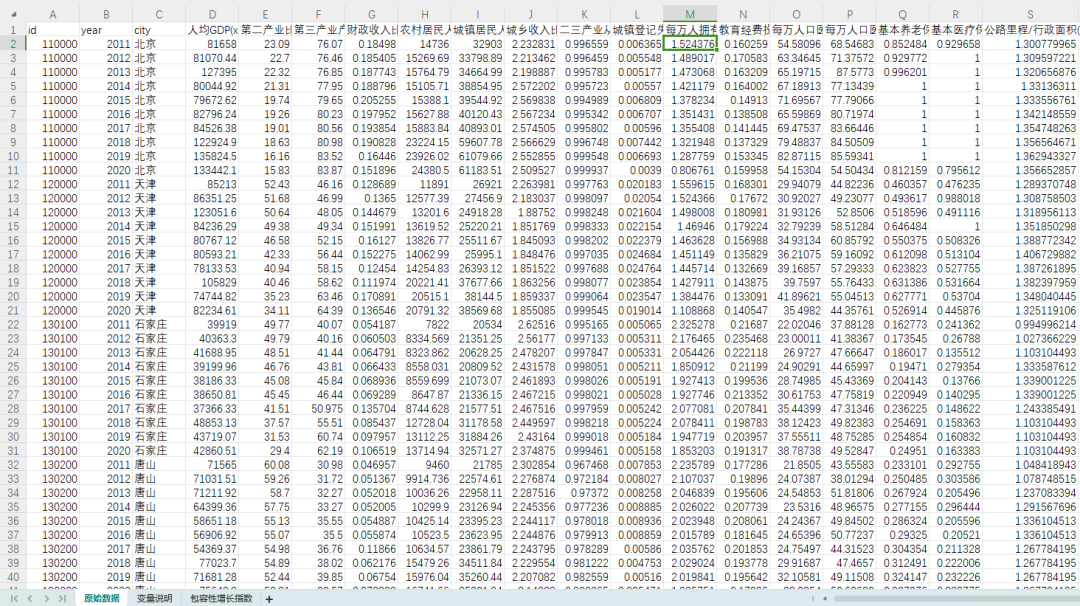Switch to the 变量说明 sheet tab
The height and width of the screenshot is (606, 1080).
point(155,598)
